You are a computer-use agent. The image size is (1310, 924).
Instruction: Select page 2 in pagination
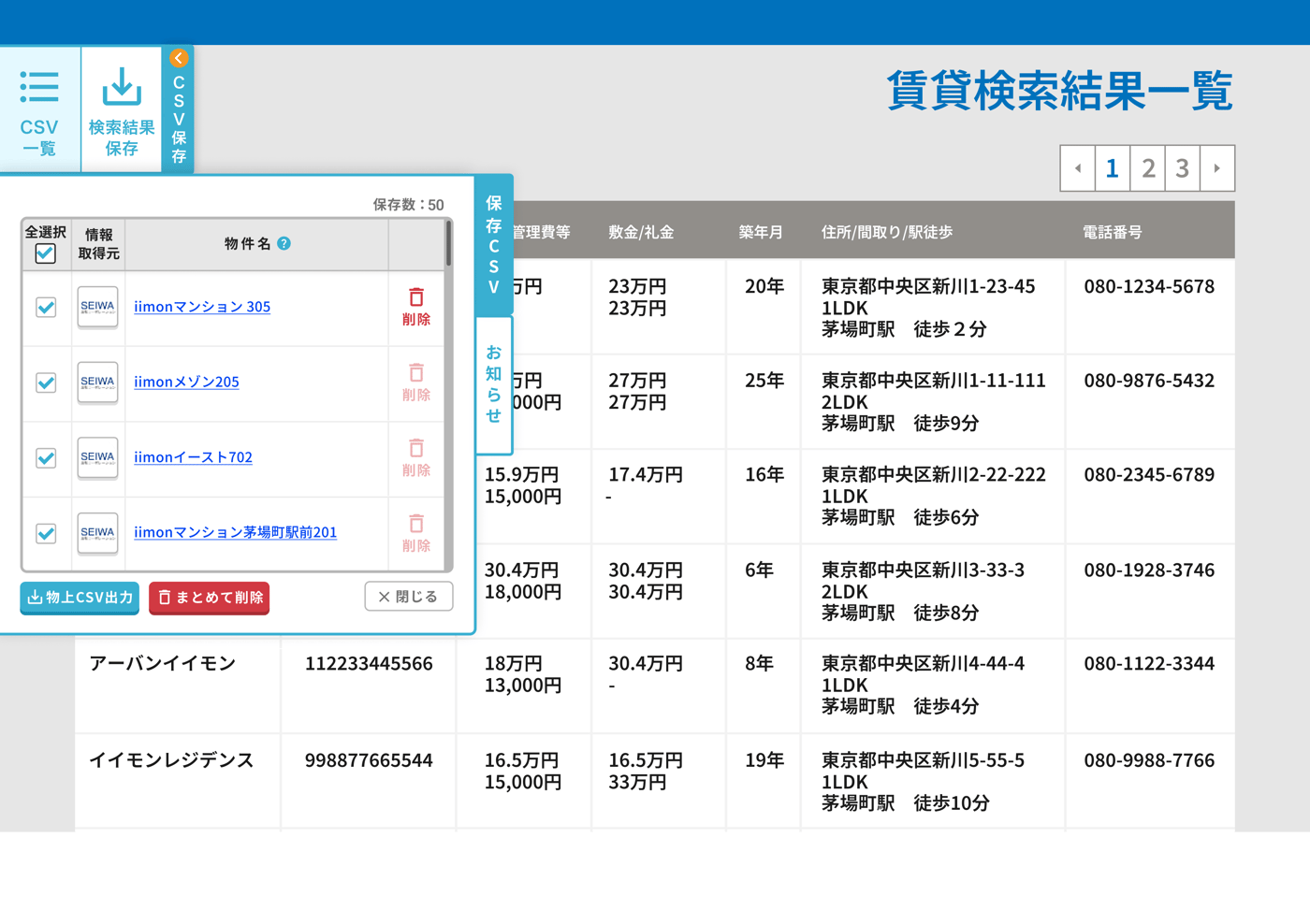click(x=1148, y=168)
